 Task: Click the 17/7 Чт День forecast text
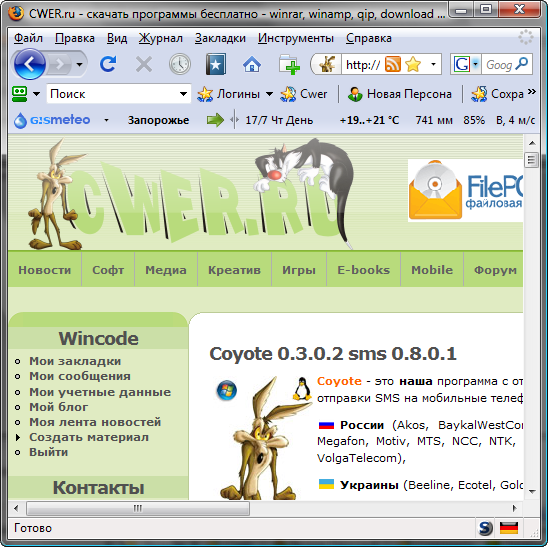pos(279,120)
